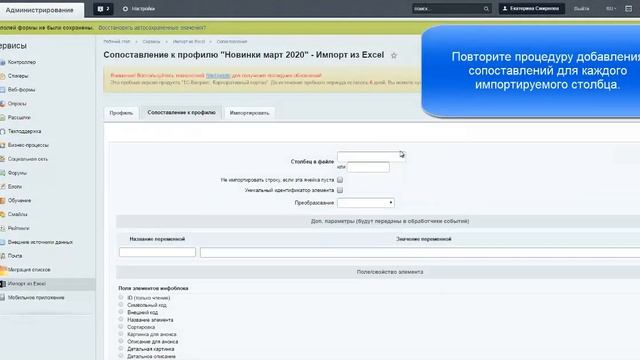Screen dimensions: 640x360
Task: Select the 'Символьный код' radio button
Action: tap(121, 304)
